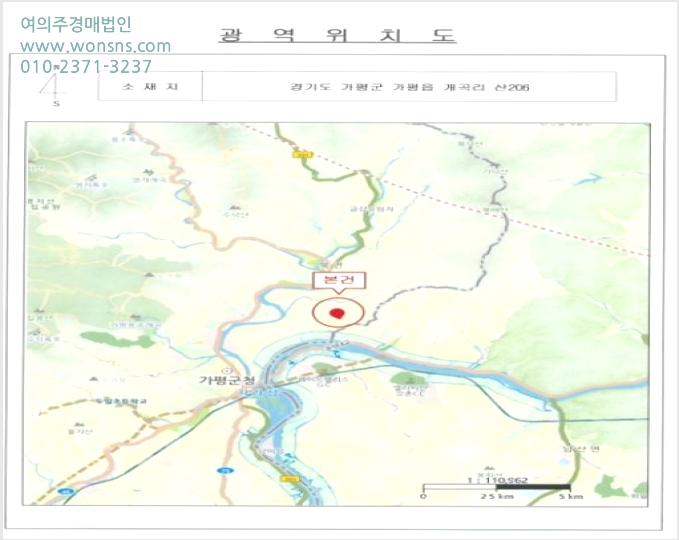
Task: Click the north arrow compass symbol
Action: [54, 87]
